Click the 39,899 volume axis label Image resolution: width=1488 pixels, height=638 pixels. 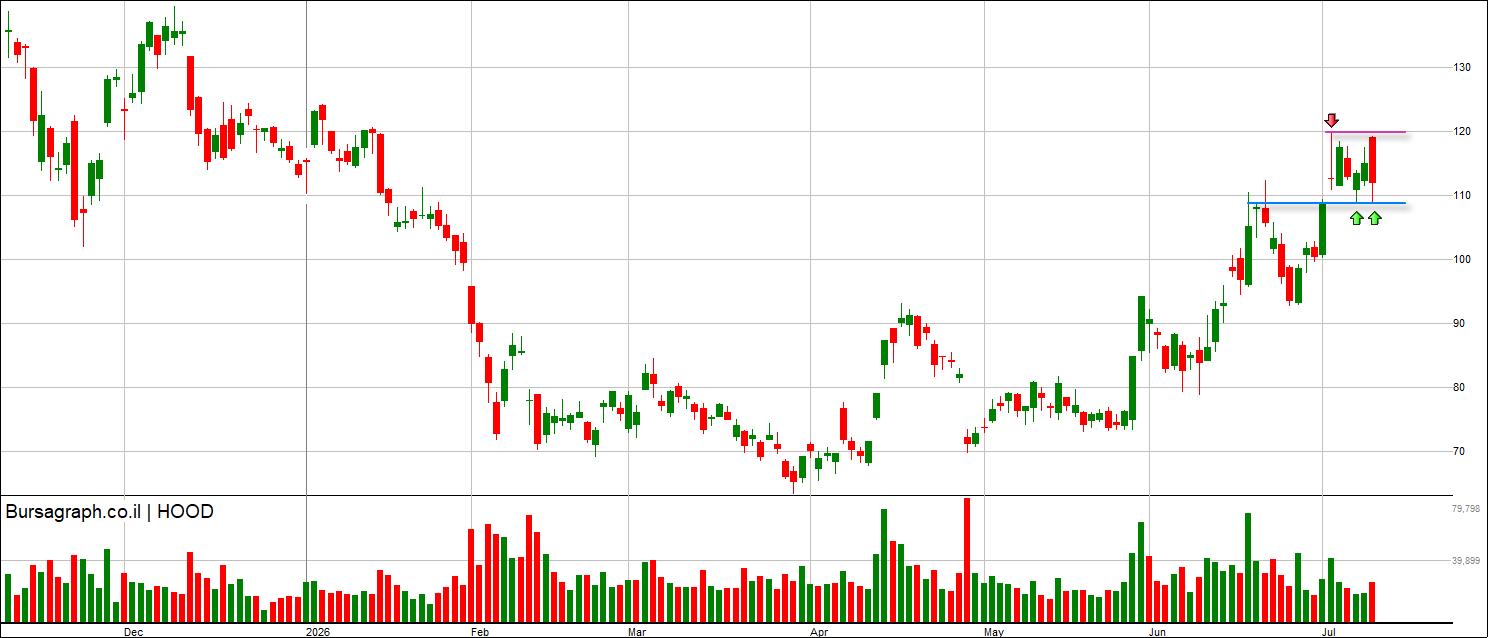coord(1465,561)
